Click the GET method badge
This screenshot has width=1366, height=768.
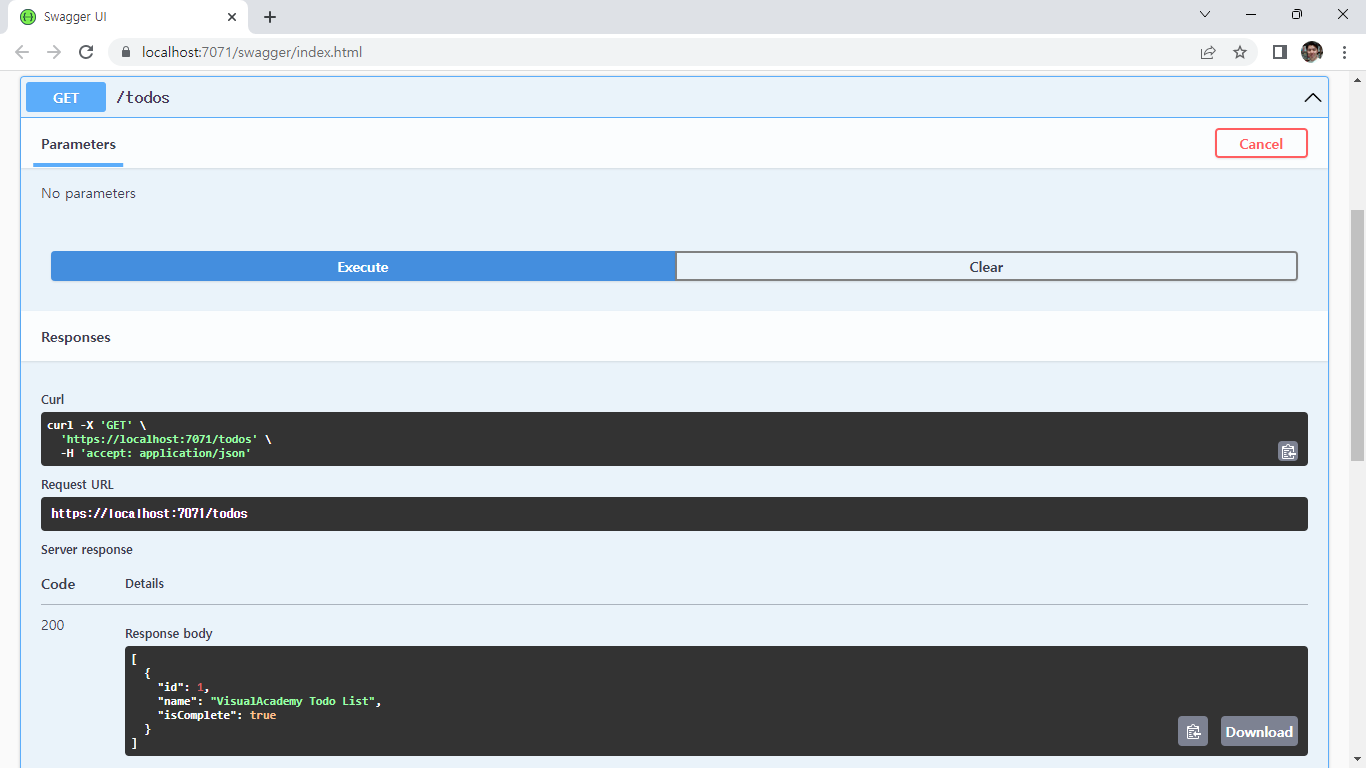pos(66,98)
